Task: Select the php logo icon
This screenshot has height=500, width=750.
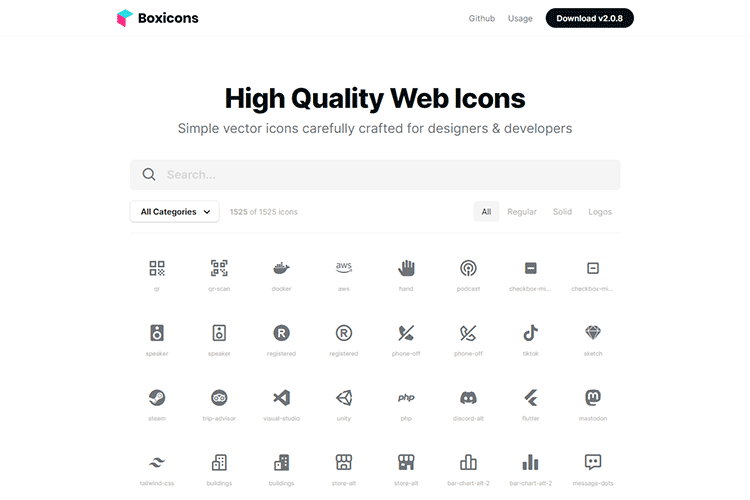Action: (x=406, y=398)
